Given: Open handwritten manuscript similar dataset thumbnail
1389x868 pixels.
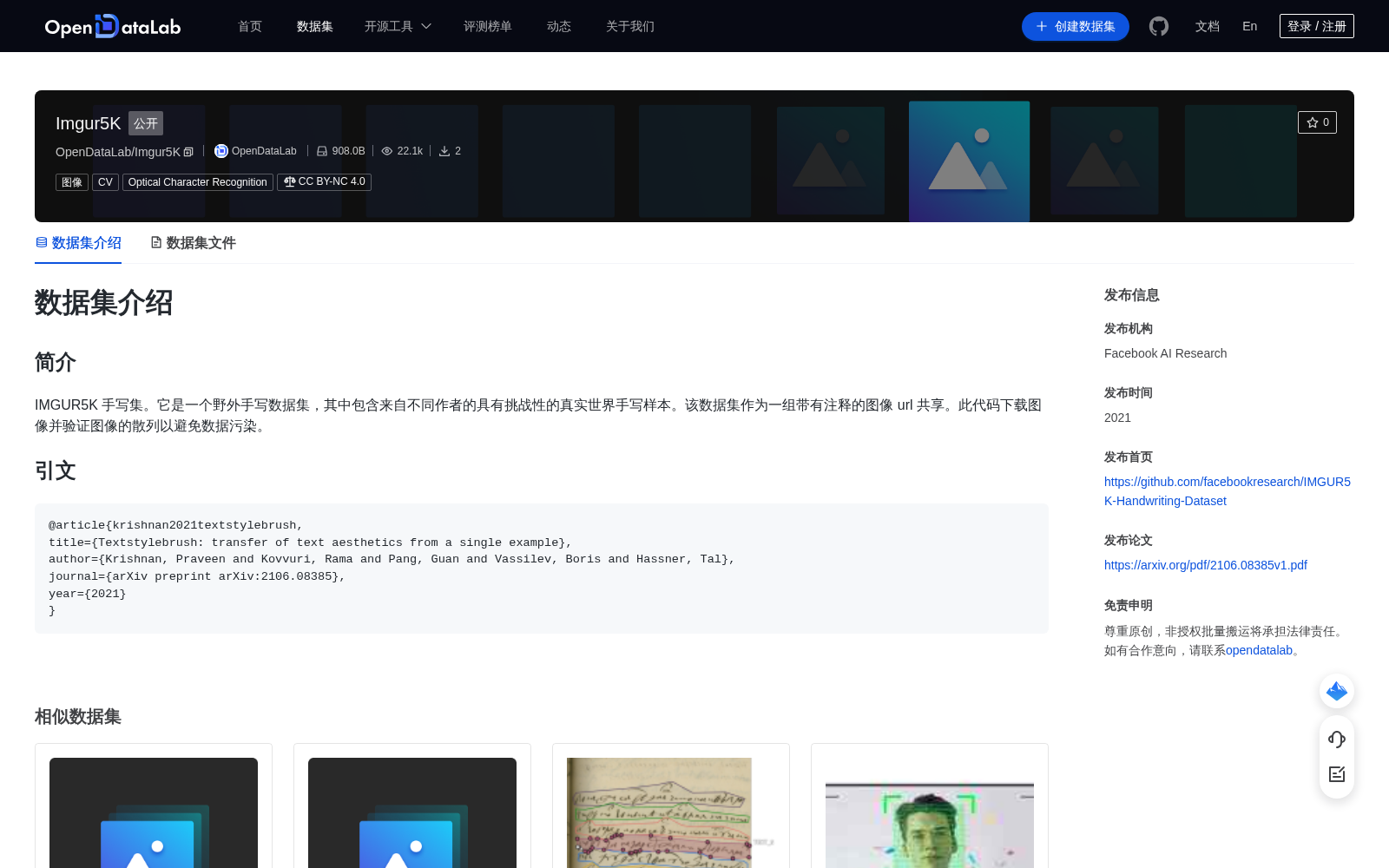Looking at the screenshot, I should click(659, 812).
